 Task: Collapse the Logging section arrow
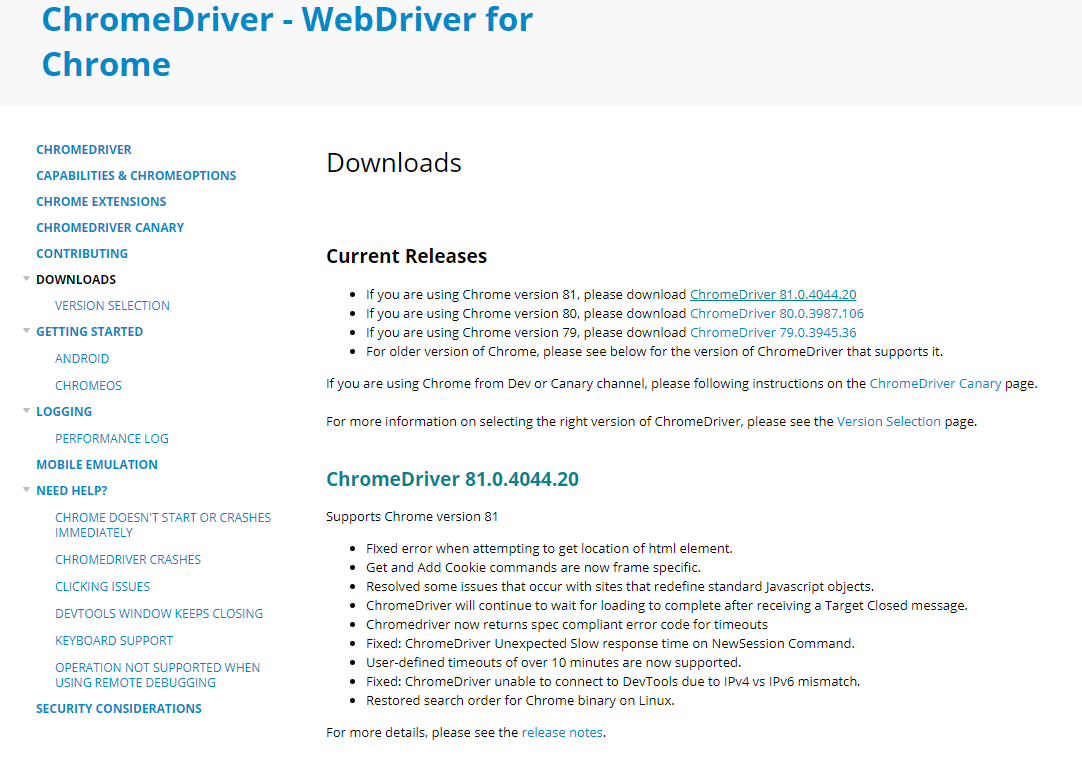pos(26,411)
